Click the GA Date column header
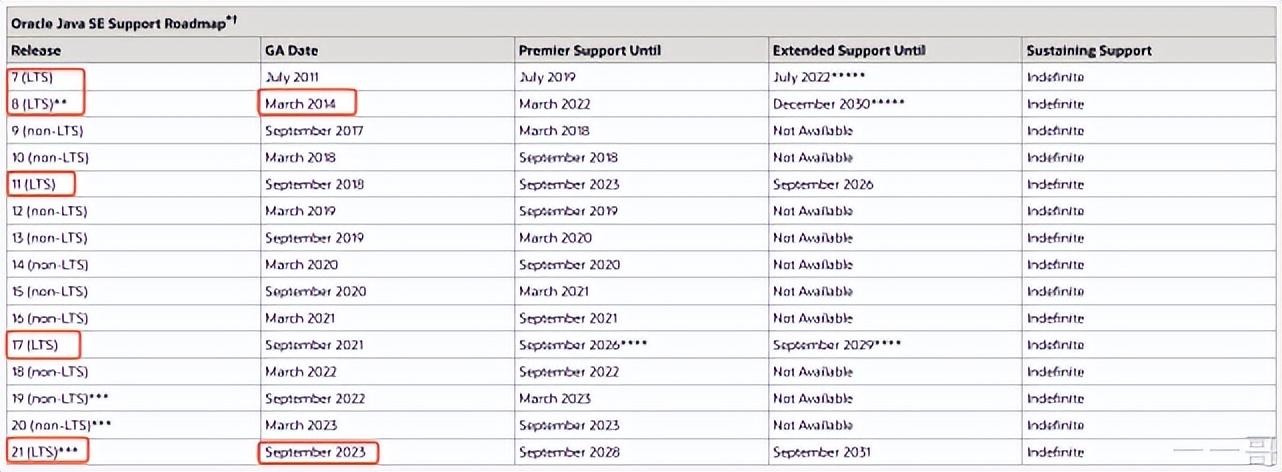The height and width of the screenshot is (472, 1282). click(x=291, y=50)
